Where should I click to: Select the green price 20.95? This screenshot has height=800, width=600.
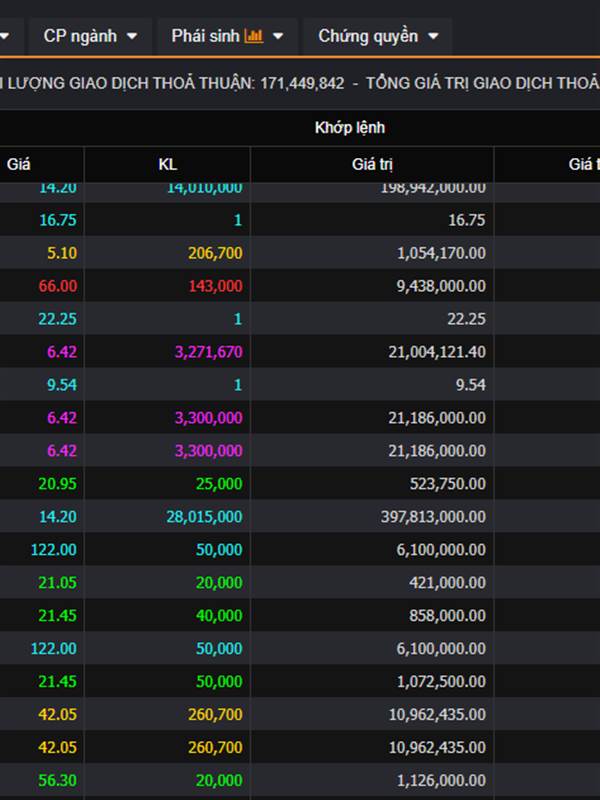pyautogui.click(x=58, y=484)
